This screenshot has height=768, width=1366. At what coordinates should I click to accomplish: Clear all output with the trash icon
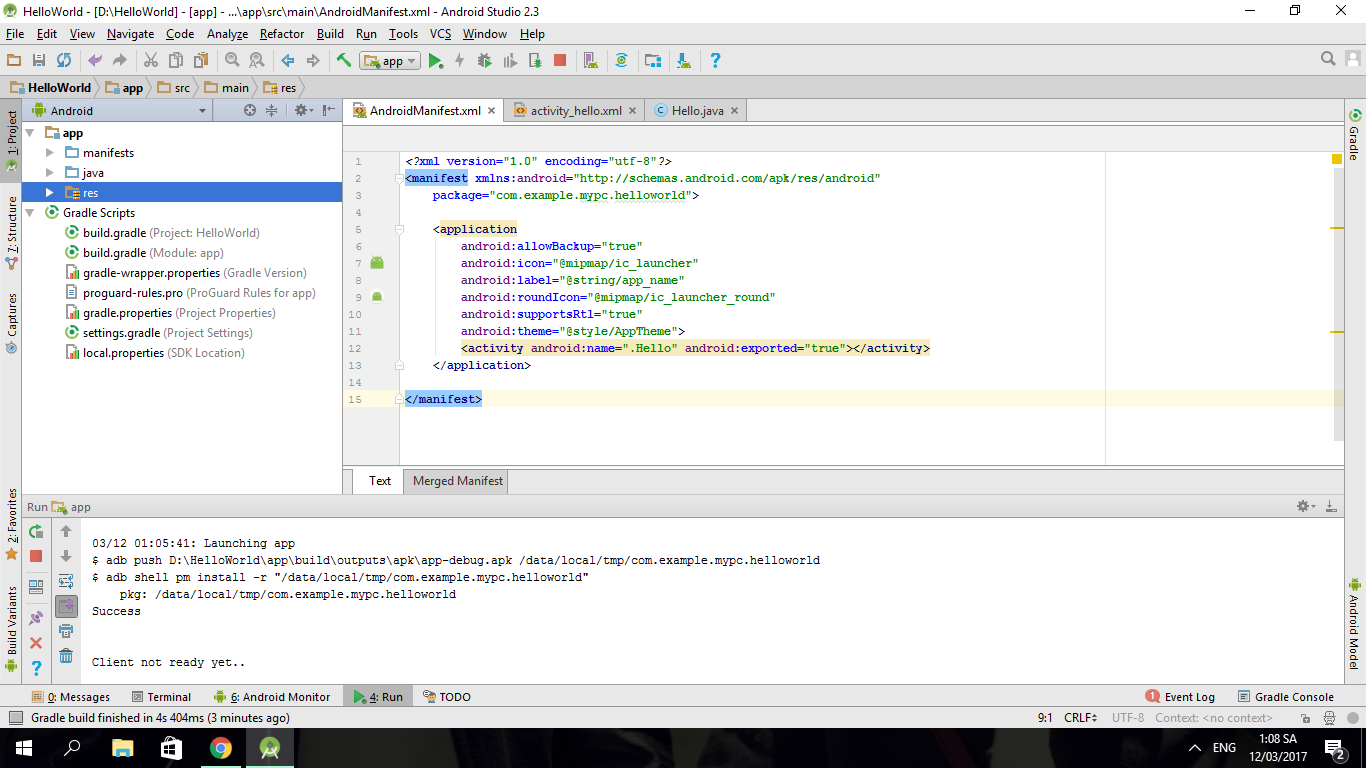click(x=66, y=656)
